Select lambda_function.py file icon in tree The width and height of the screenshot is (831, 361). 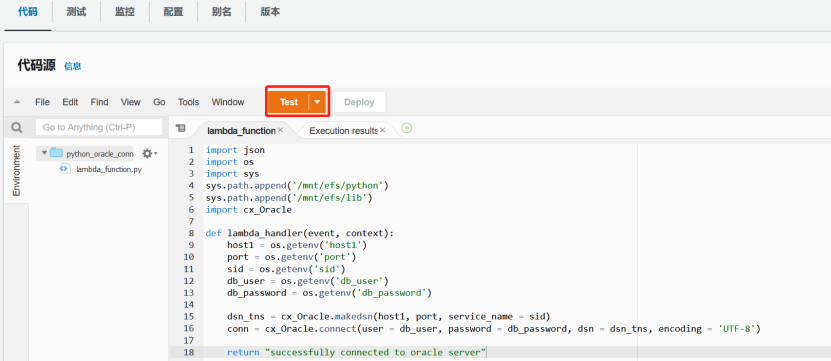point(65,169)
